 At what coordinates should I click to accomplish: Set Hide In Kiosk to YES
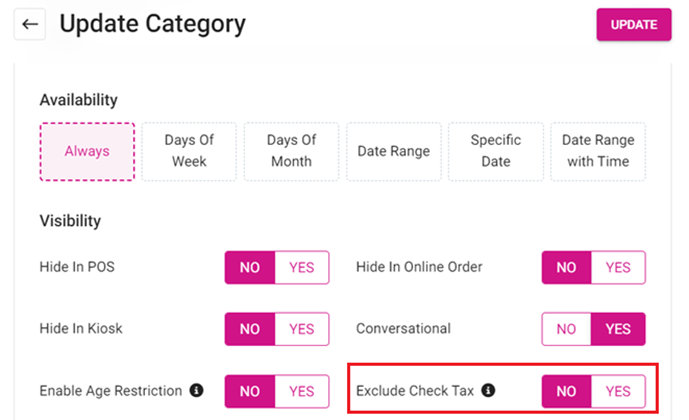tap(301, 329)
